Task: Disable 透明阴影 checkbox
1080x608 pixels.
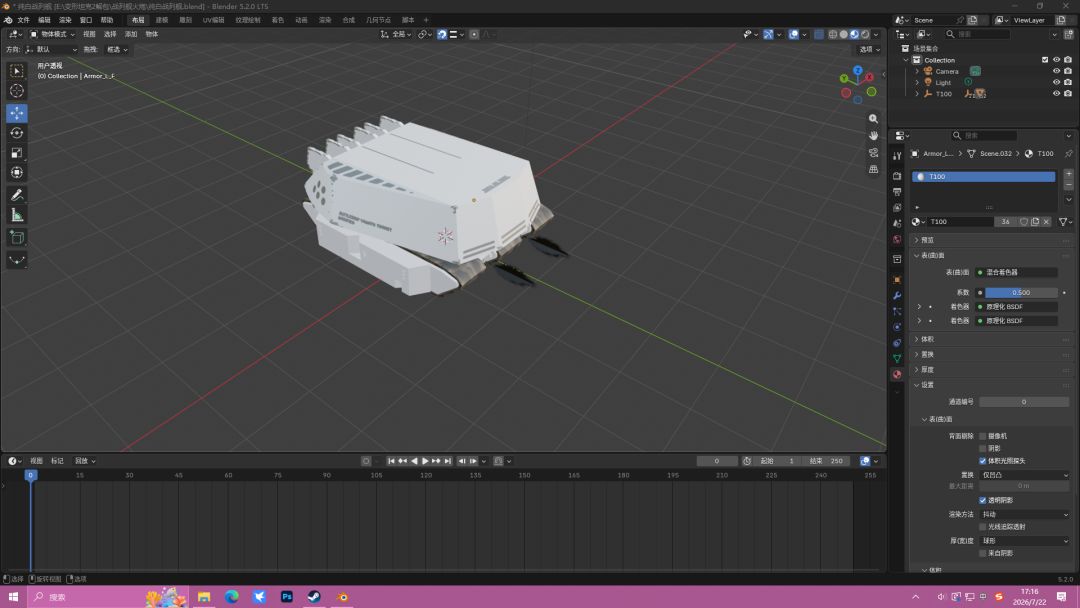Action: pyautogui.click(x=983, y=501)
